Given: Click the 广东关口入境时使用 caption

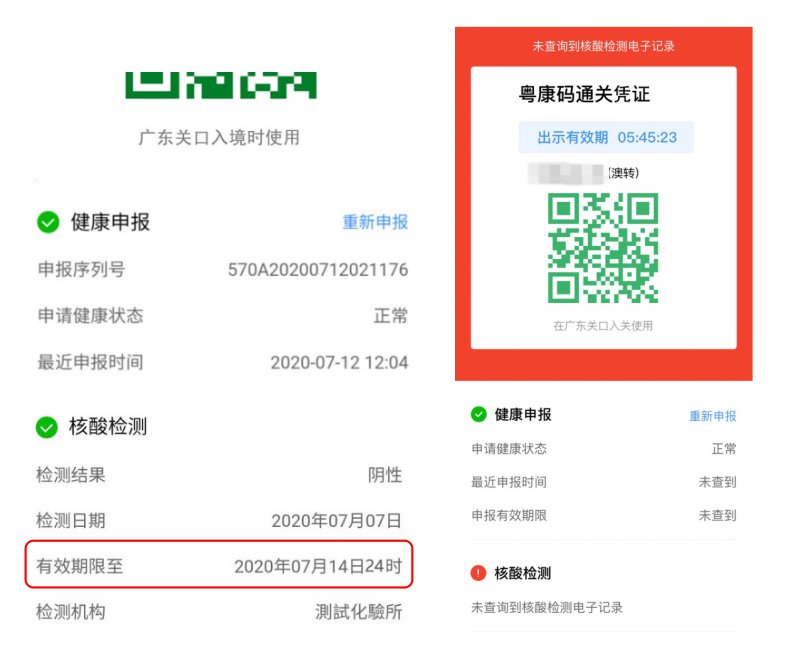Looking at the screenshot, I should pyautogui.click(x=219, y=137).
